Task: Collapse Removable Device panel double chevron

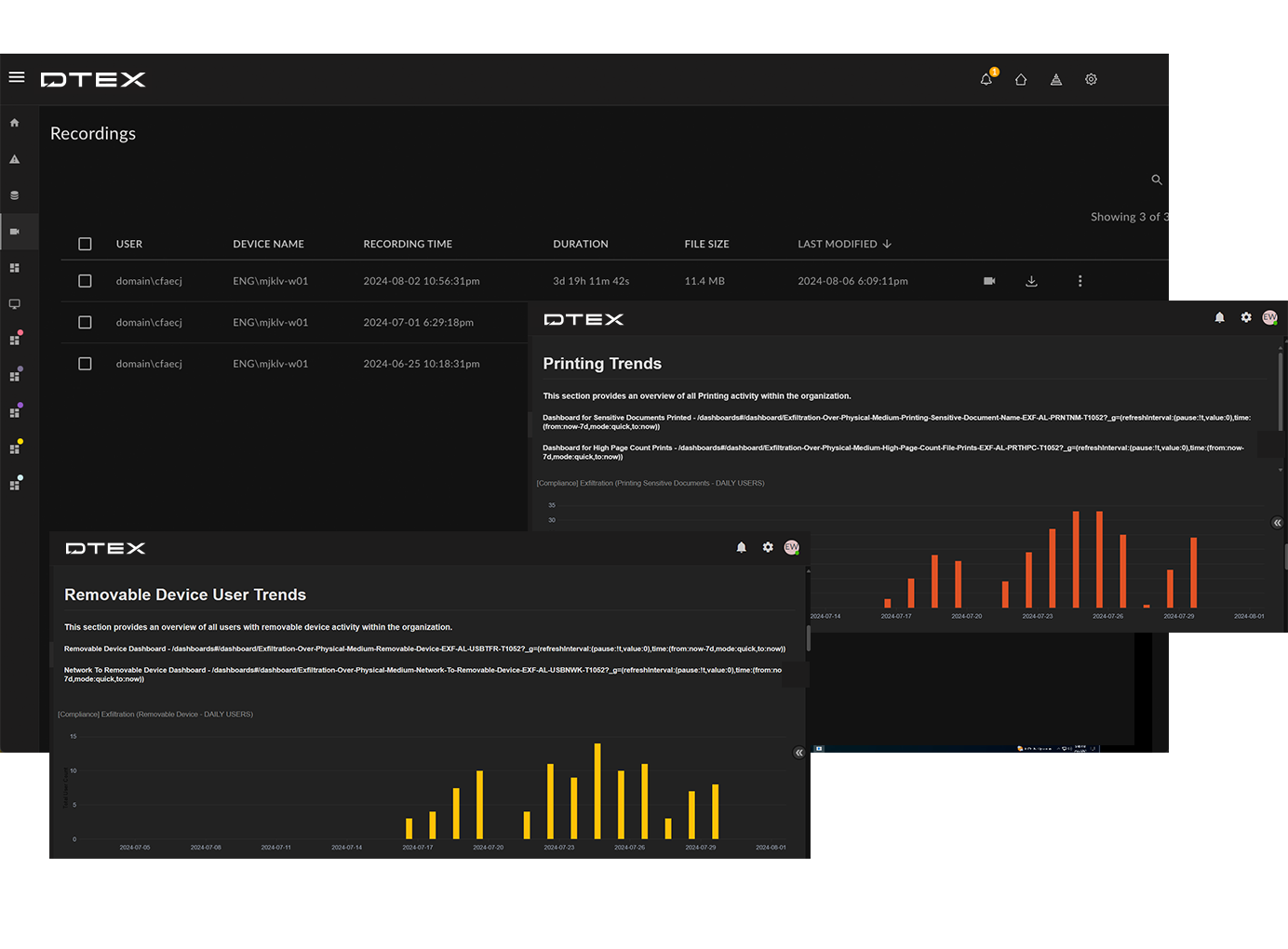Action: pyautogui.click(x=798, y=753)
